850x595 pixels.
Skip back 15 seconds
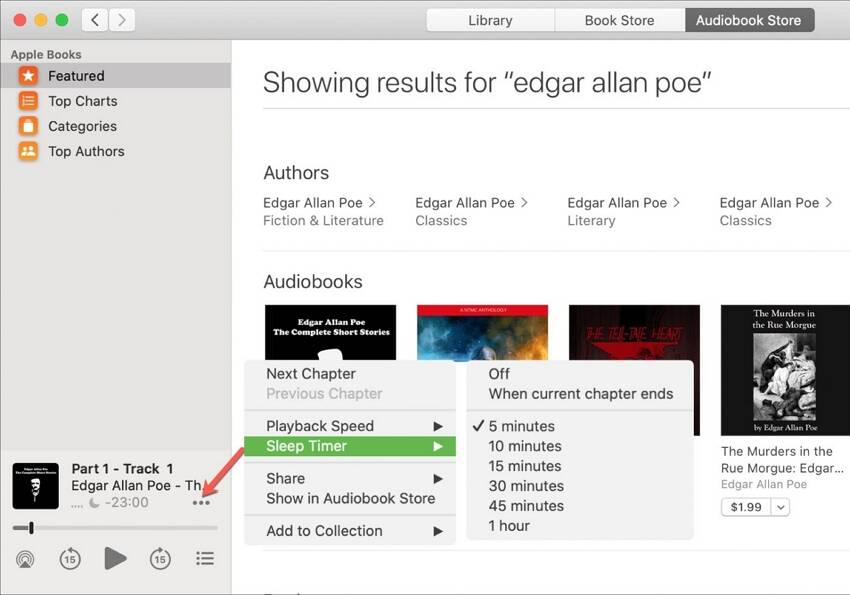coord(70,559)
